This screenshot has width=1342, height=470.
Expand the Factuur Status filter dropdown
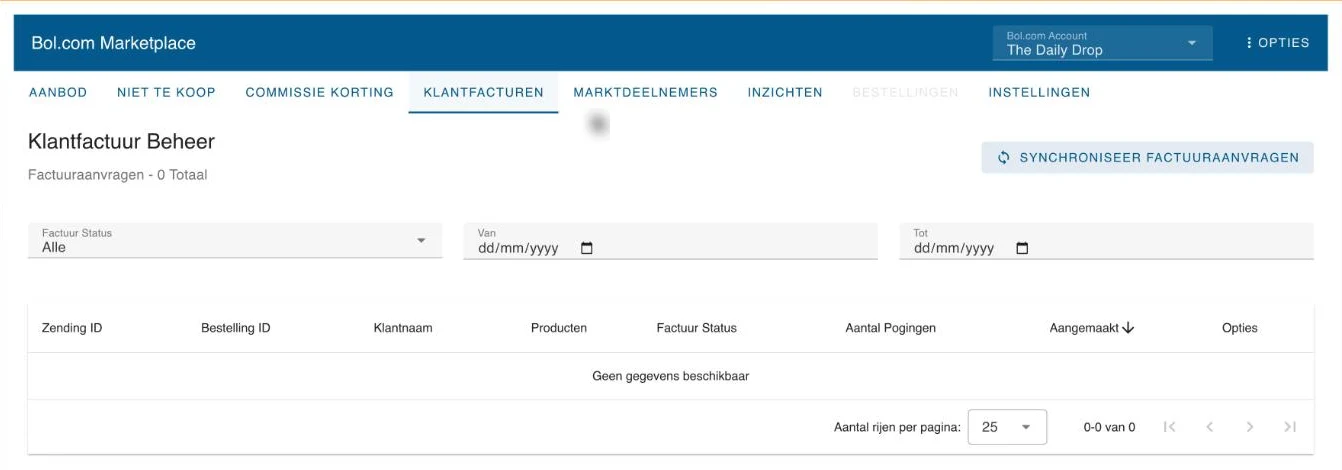(x=235, y=241)
